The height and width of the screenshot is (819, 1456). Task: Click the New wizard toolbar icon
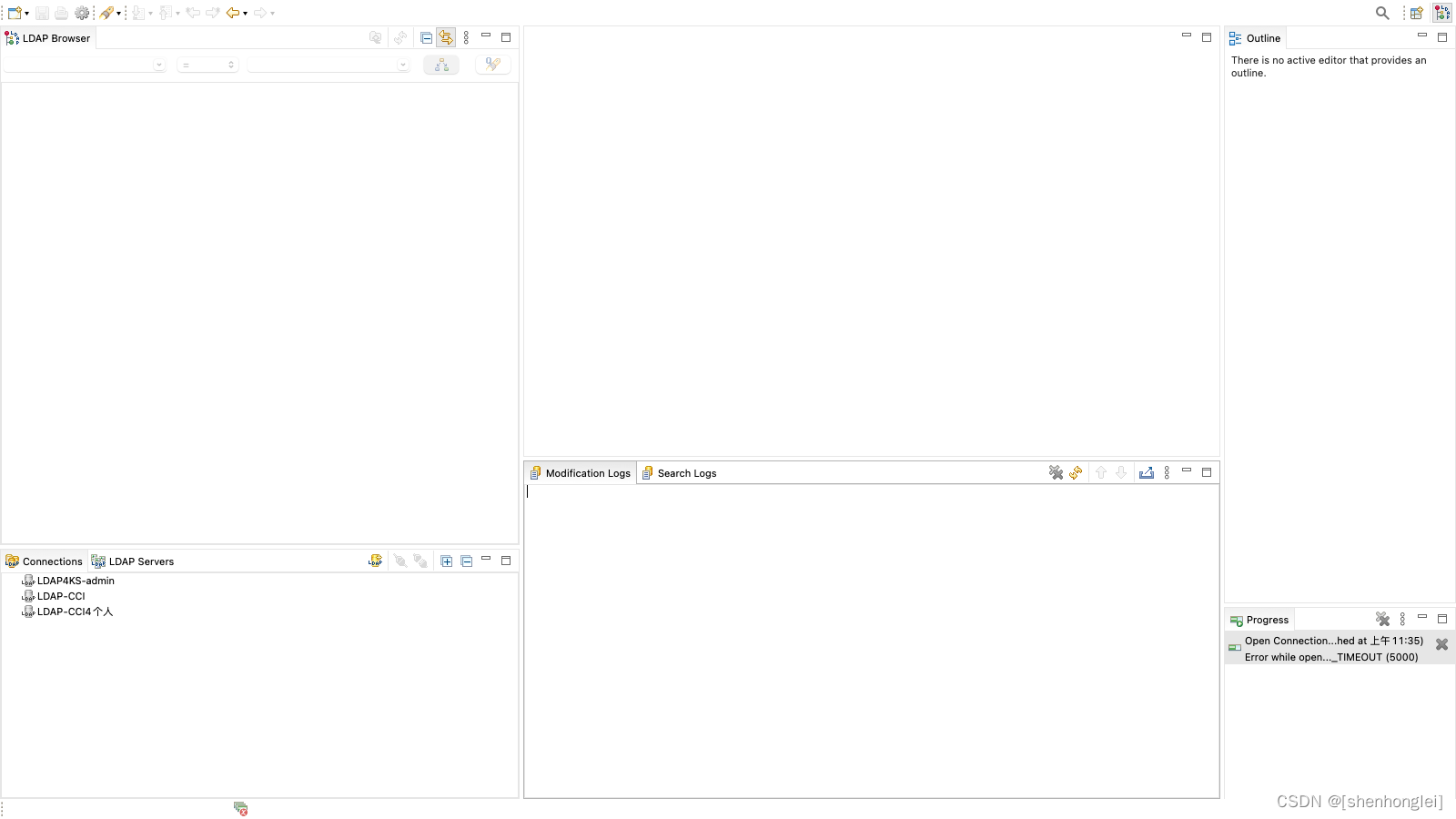15,13
